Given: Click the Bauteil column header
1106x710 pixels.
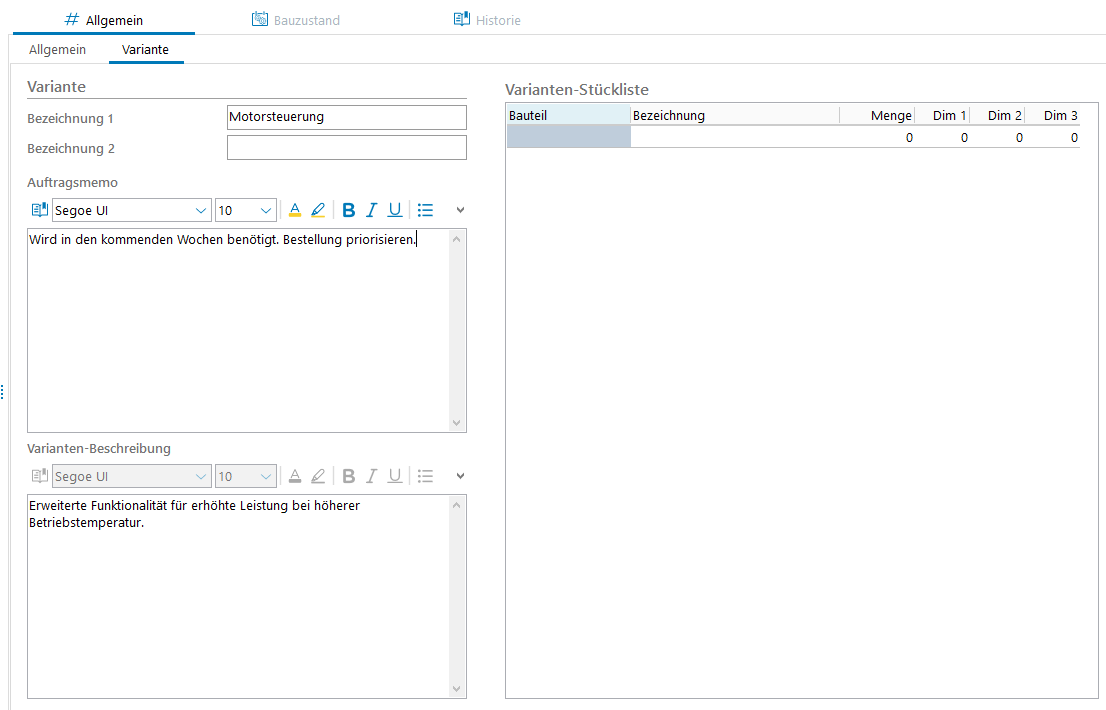Looking at the screenshot, I should 568,116.
